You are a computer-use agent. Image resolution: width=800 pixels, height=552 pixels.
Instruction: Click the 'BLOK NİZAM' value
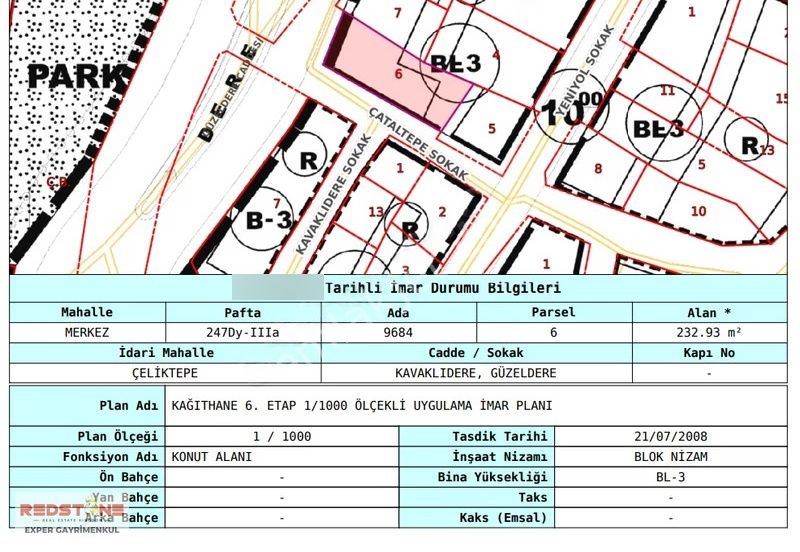(671, 457)
